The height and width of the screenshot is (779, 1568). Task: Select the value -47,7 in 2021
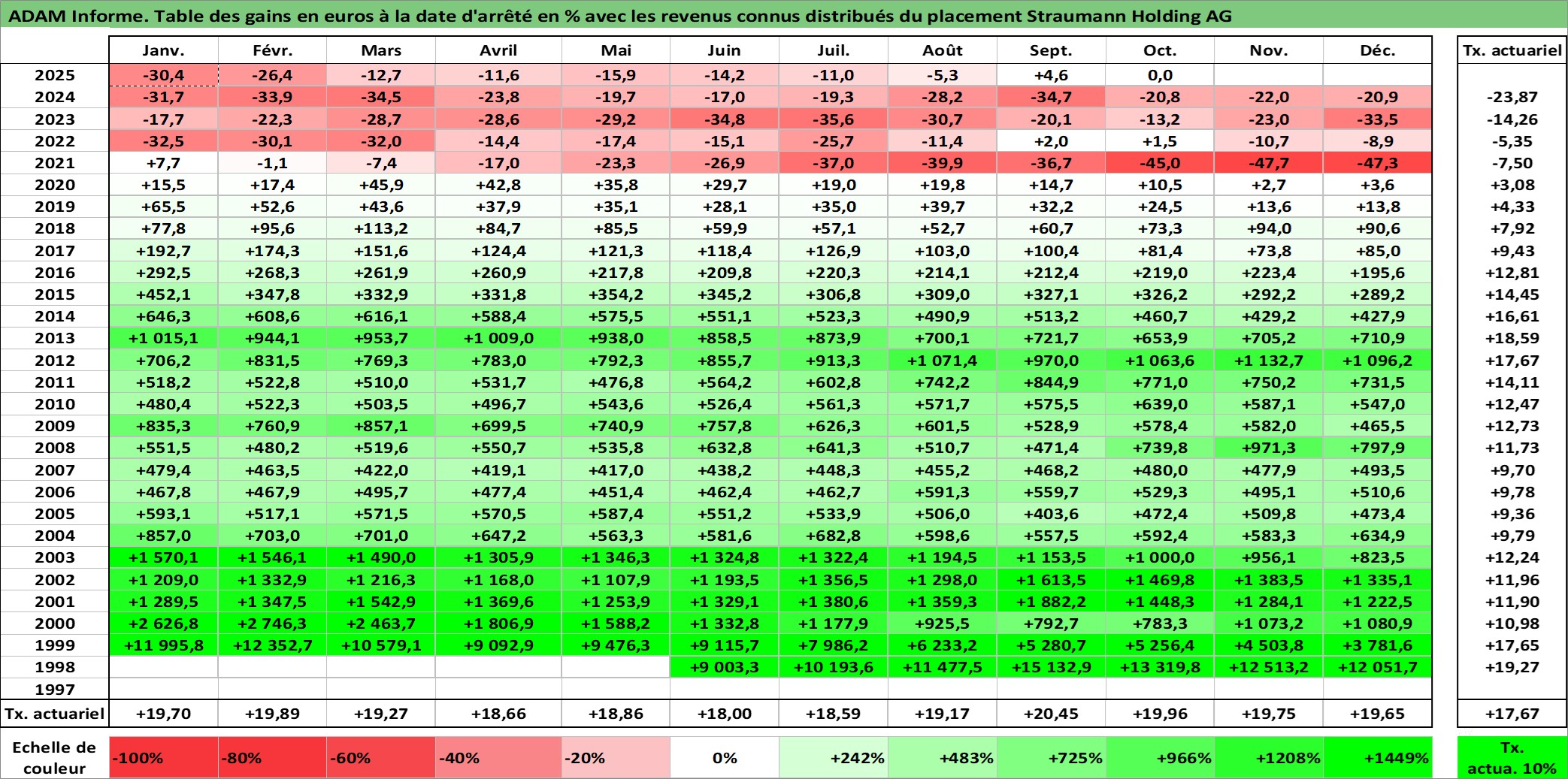coord(1268,163)
